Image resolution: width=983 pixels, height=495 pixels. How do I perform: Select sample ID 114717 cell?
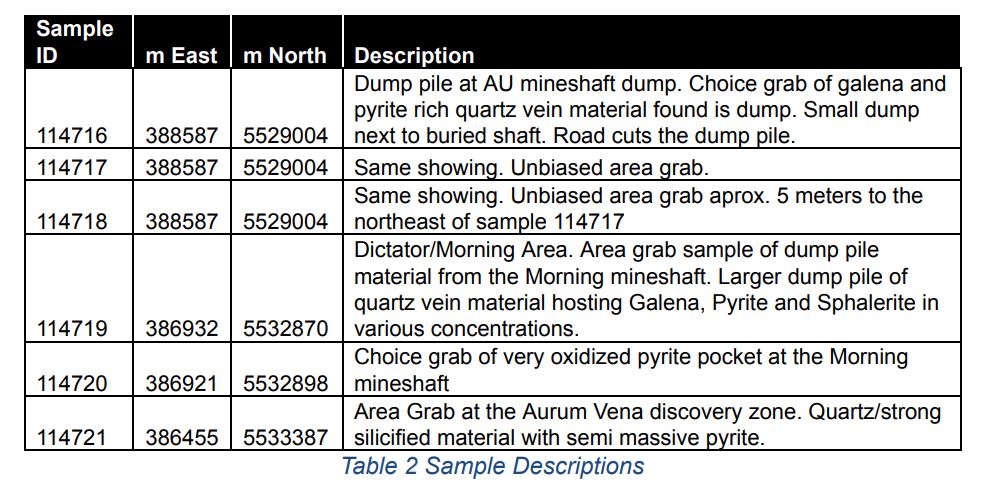tap(73, 167)
